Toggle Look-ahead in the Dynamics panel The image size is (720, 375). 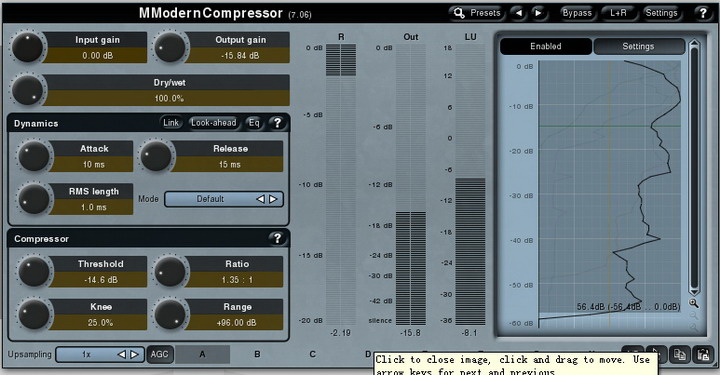[214, 123]
